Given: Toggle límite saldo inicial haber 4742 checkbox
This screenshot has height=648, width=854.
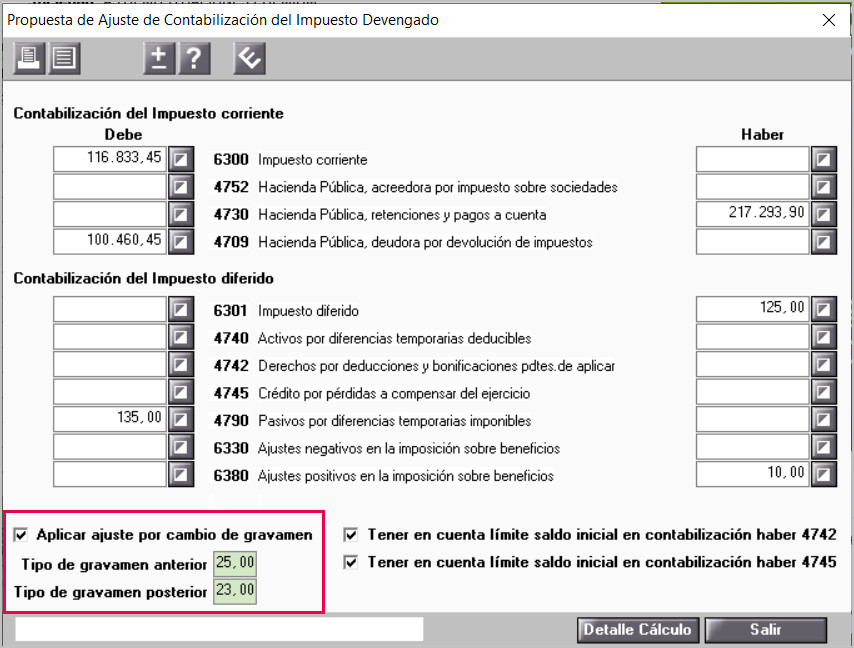Looking at the screenshot, I should point(351,535).
